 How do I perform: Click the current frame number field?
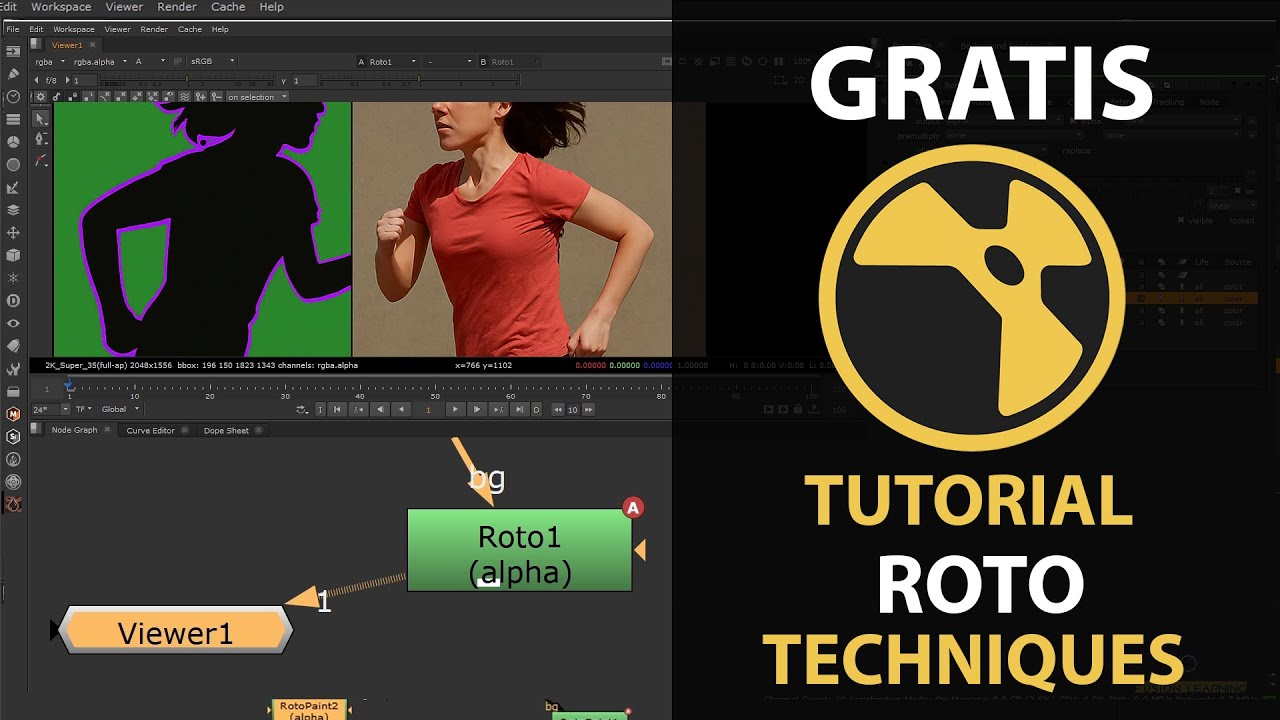(x=429, y=409)
